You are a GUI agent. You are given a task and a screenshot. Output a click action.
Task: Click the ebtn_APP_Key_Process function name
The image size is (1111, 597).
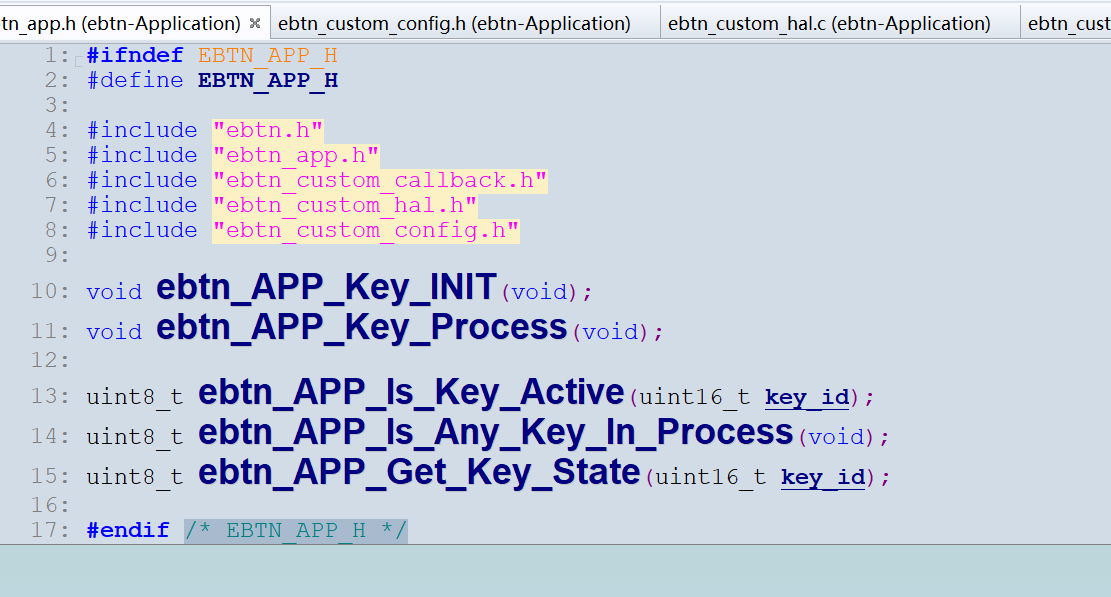click(362, 328)
